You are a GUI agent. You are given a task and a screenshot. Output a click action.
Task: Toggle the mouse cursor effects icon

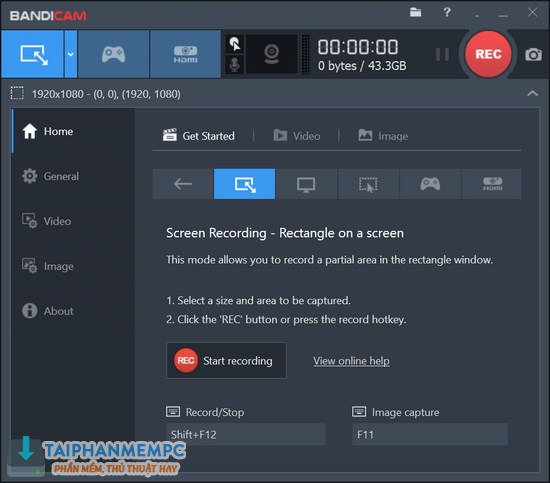click(235, 44)
